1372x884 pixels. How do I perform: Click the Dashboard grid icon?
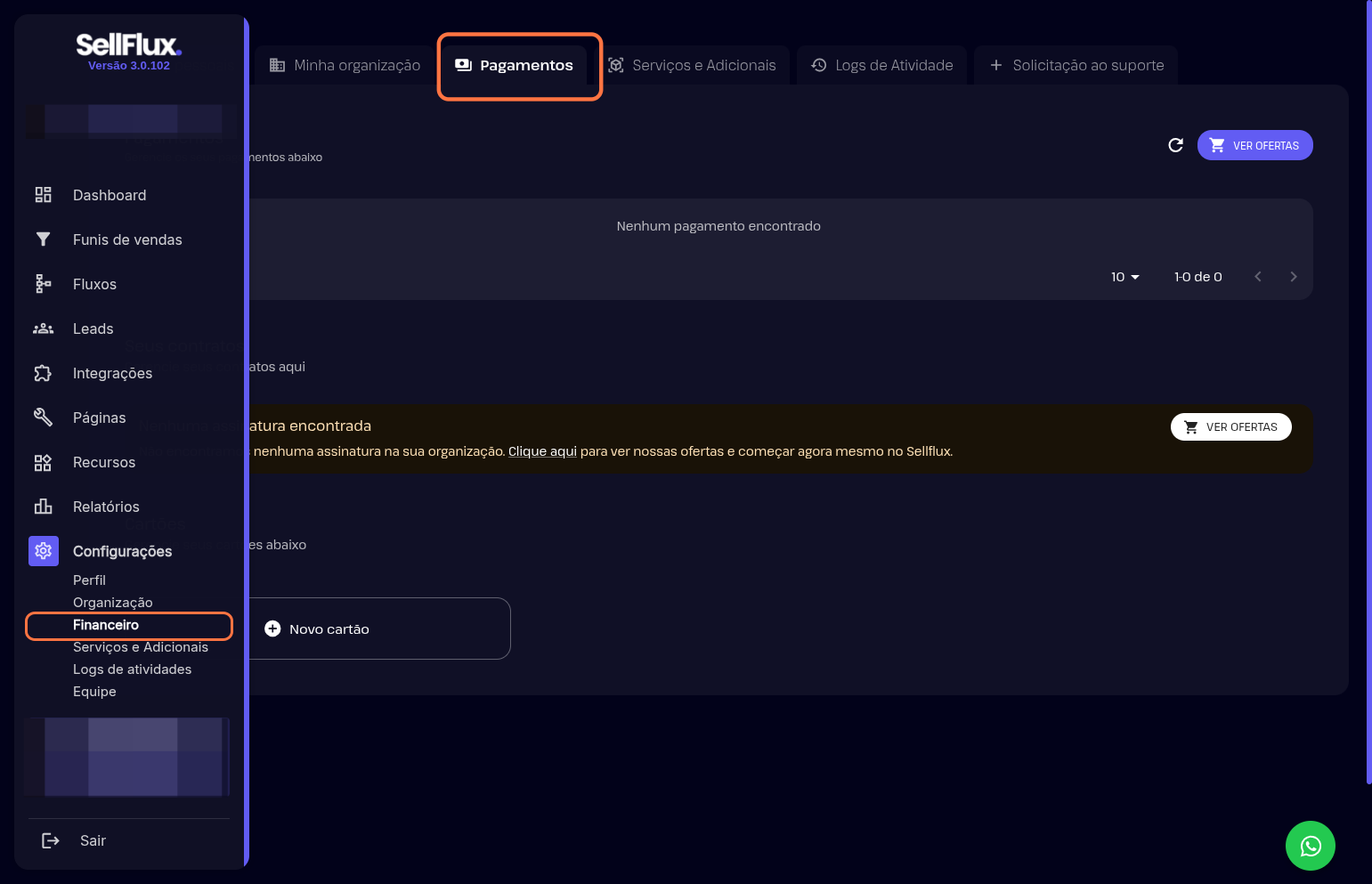(43, 195)
